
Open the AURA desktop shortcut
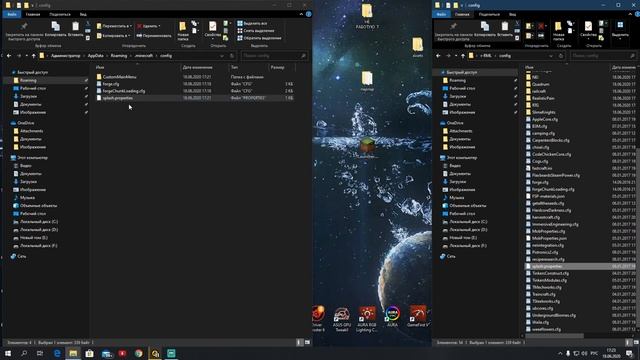click(392, 317)
